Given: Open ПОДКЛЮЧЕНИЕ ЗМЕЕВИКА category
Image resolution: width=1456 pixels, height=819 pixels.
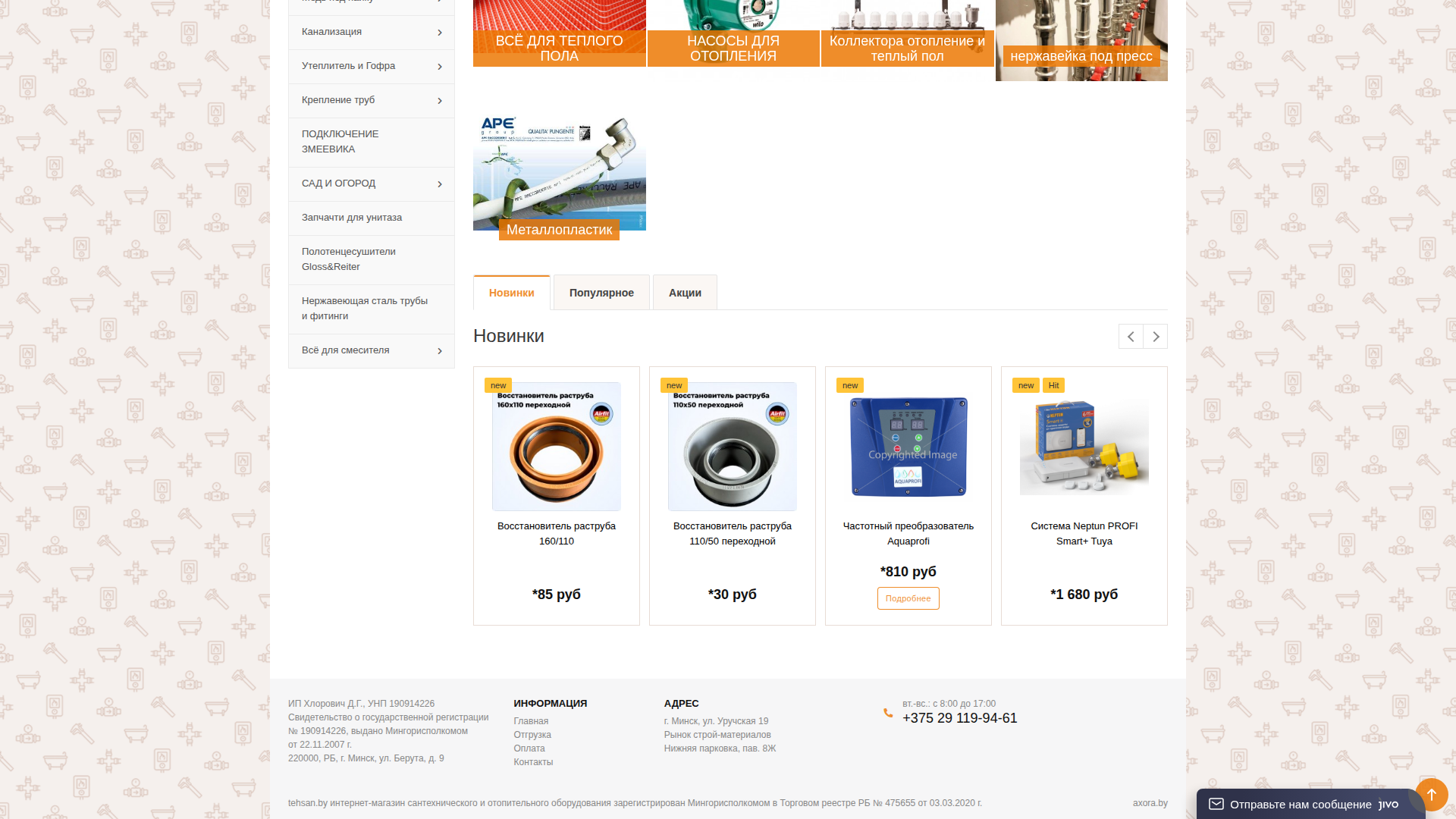Looking at the screenshot, I should tap(372, 142).
